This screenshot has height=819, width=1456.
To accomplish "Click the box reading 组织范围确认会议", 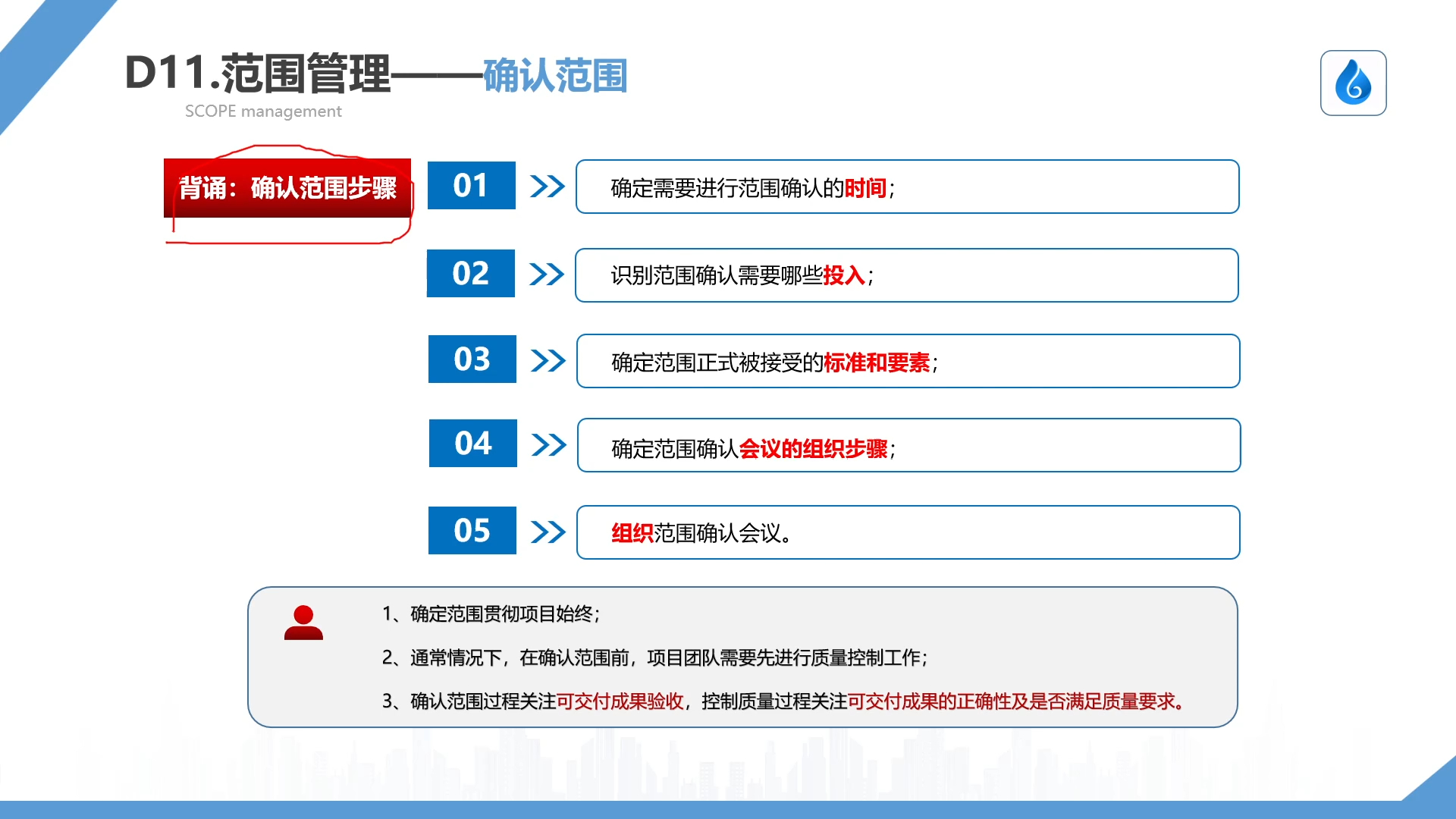I will [908, 532].
